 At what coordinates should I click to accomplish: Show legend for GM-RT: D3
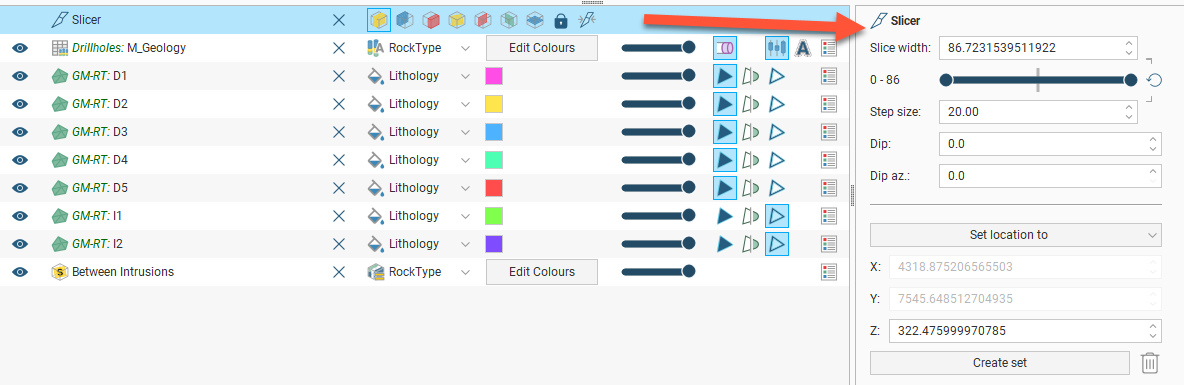click(x=829, y=132)
